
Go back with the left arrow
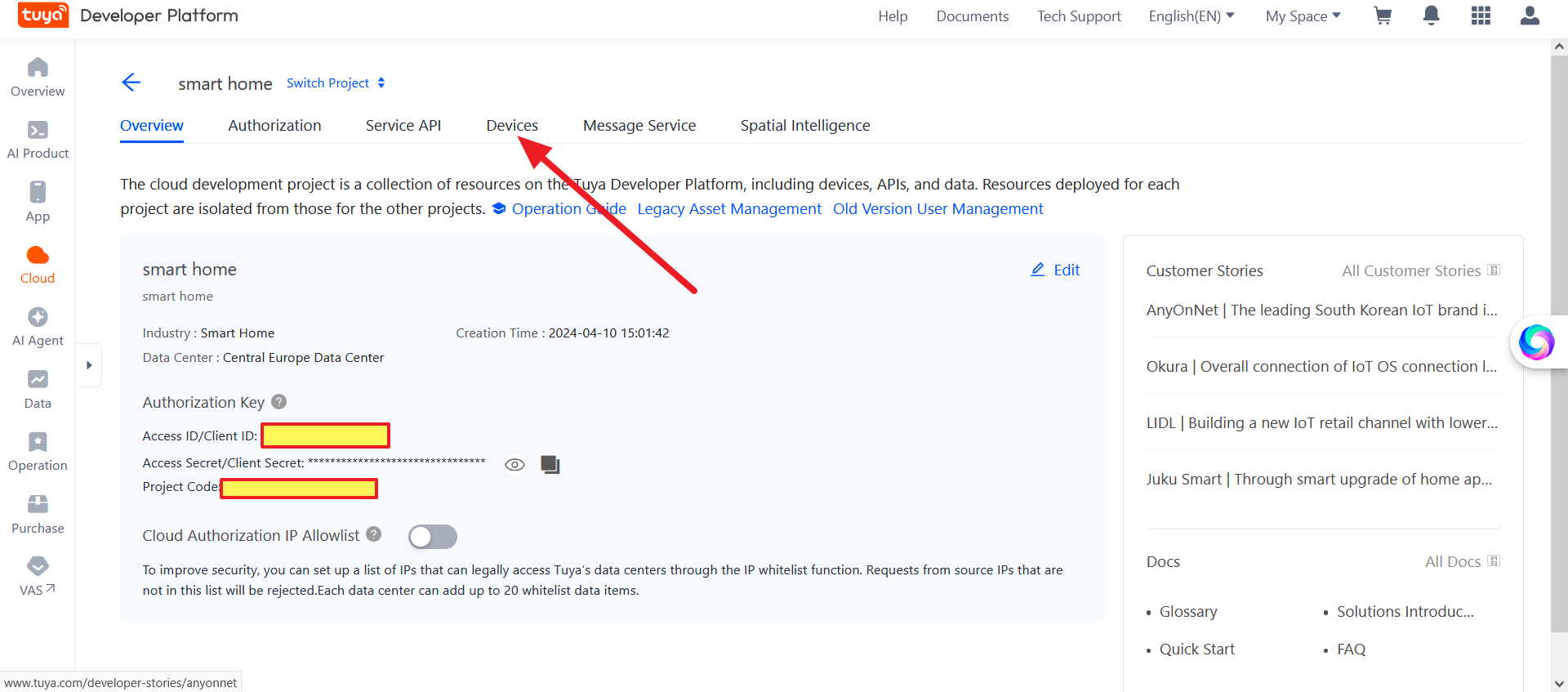(131, 83)
